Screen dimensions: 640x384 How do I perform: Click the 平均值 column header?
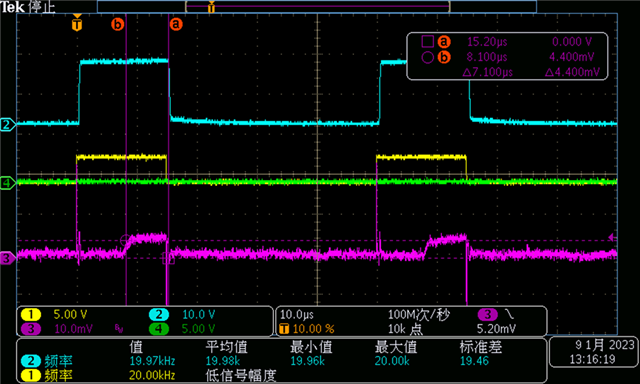click(227, 347)
